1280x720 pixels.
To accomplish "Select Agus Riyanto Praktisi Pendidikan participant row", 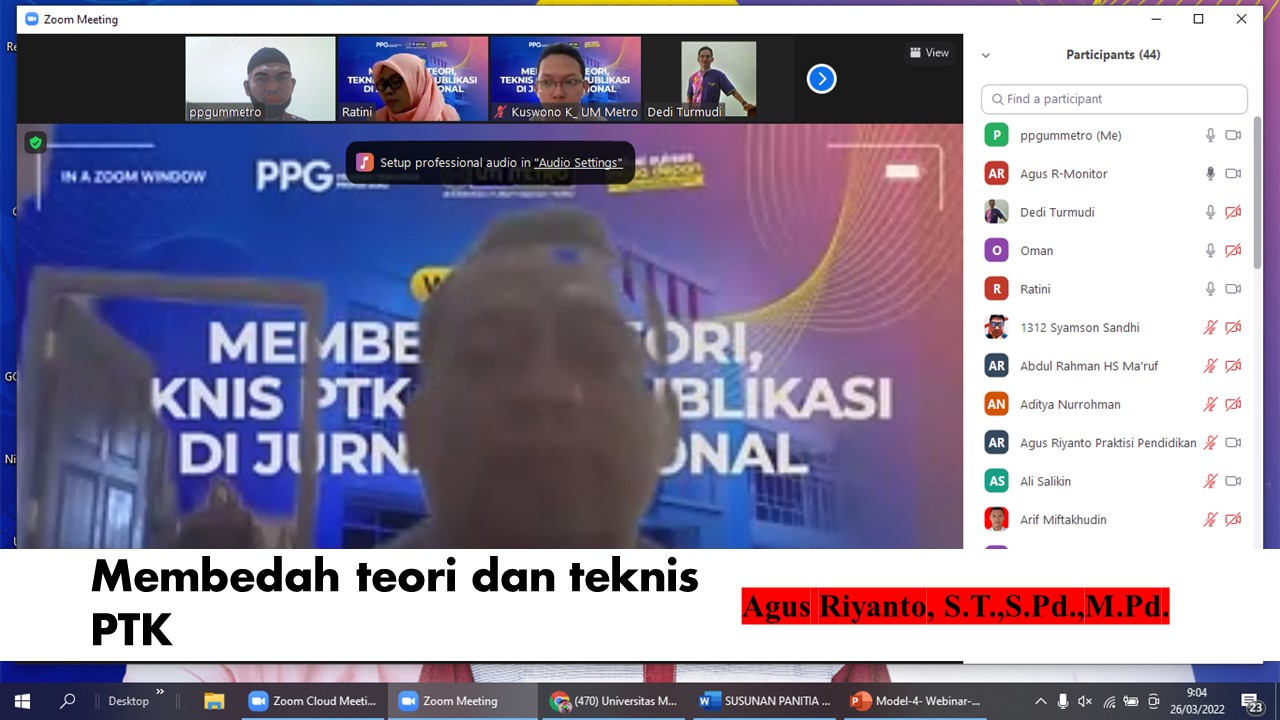I will coord(1115,443).
